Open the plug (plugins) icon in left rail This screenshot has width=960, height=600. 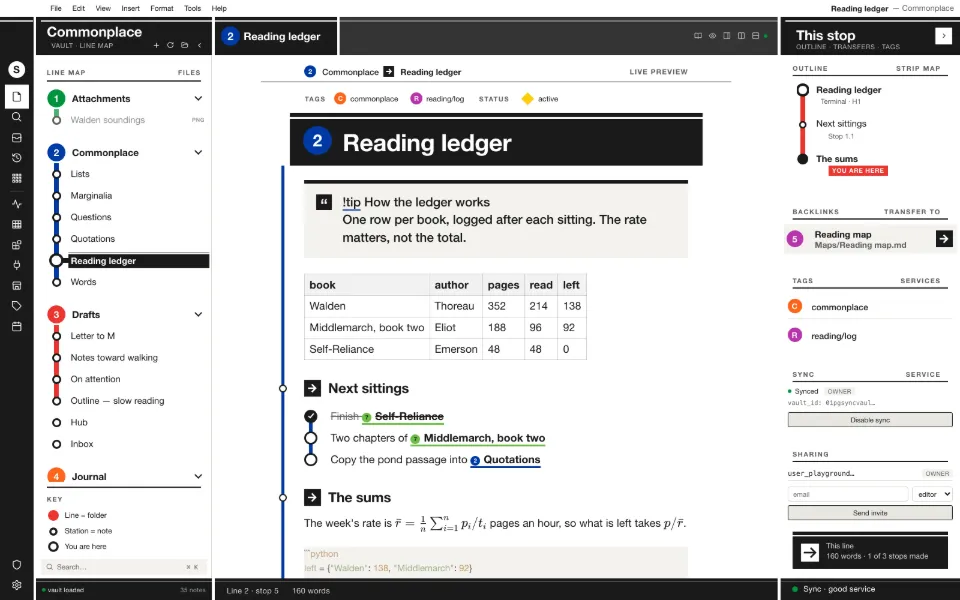click(x=17, y=265)
